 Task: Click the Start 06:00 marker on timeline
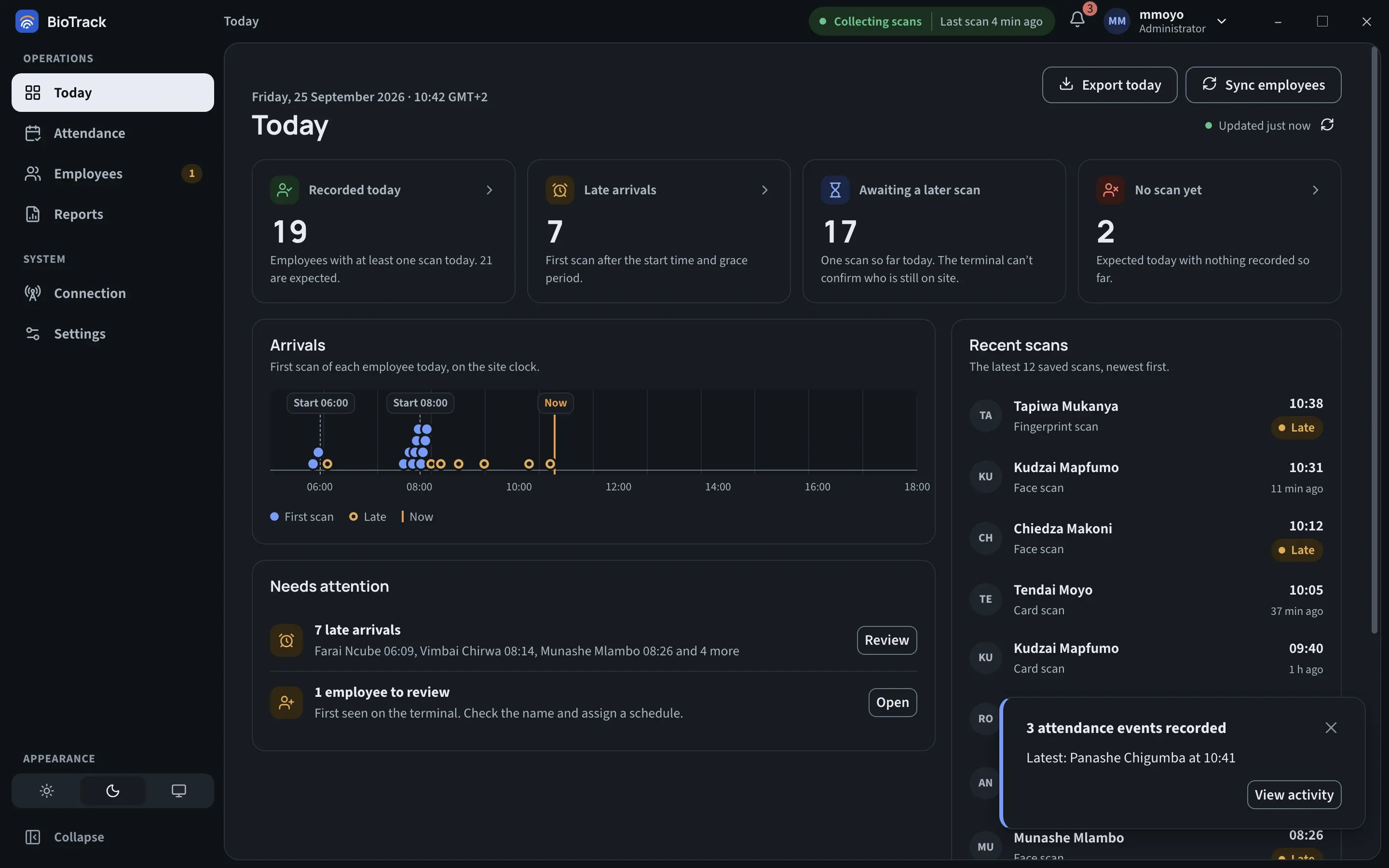[321, 403]
